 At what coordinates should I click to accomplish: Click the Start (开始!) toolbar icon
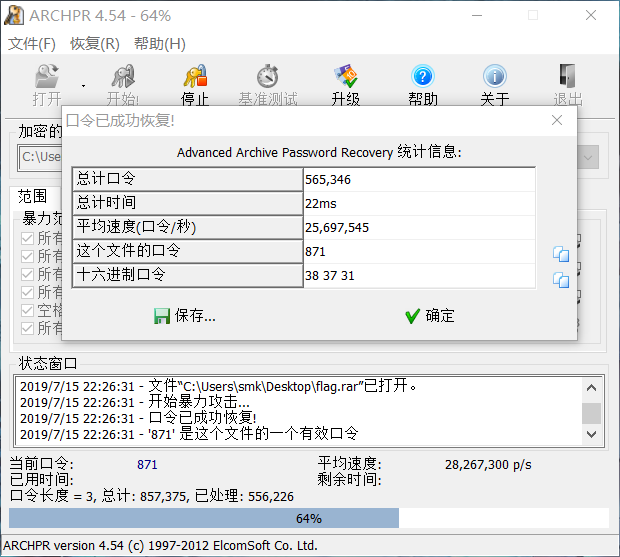click(123, 76)
